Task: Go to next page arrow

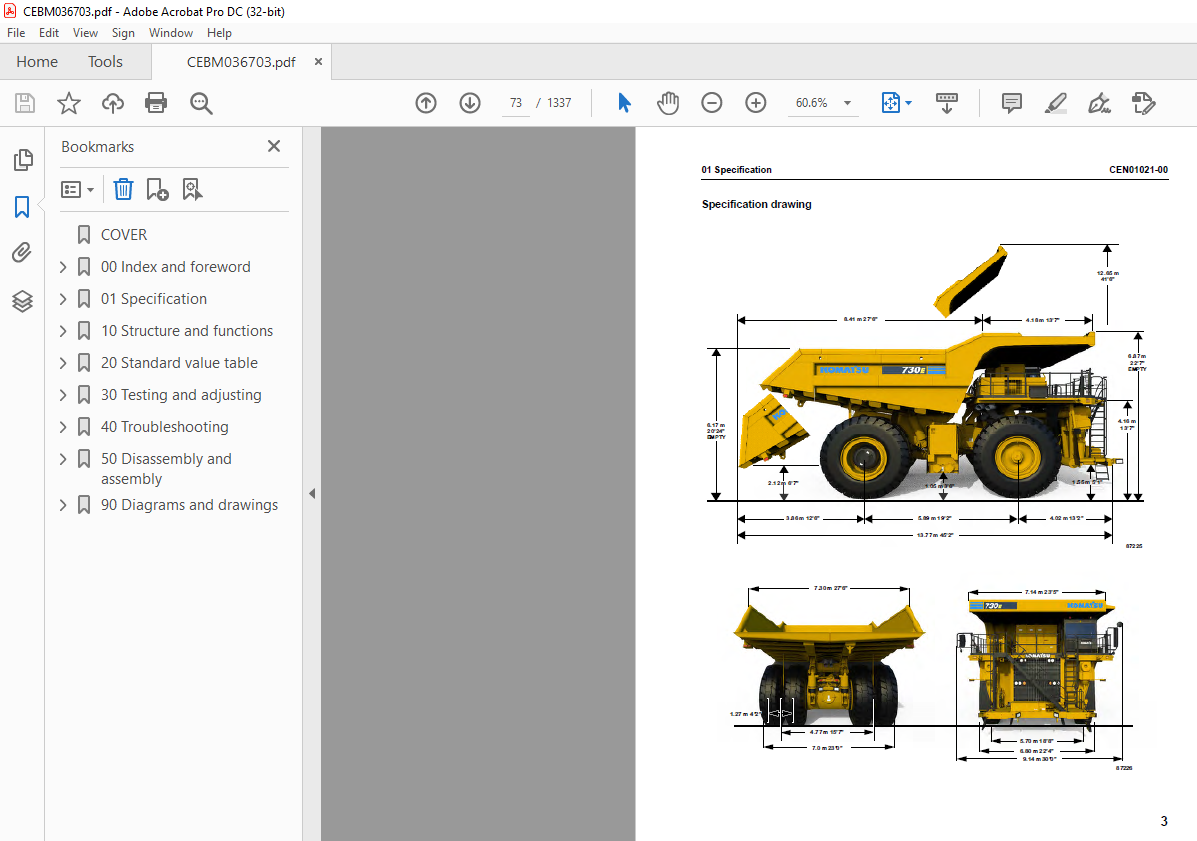Action: click(469, 103)
